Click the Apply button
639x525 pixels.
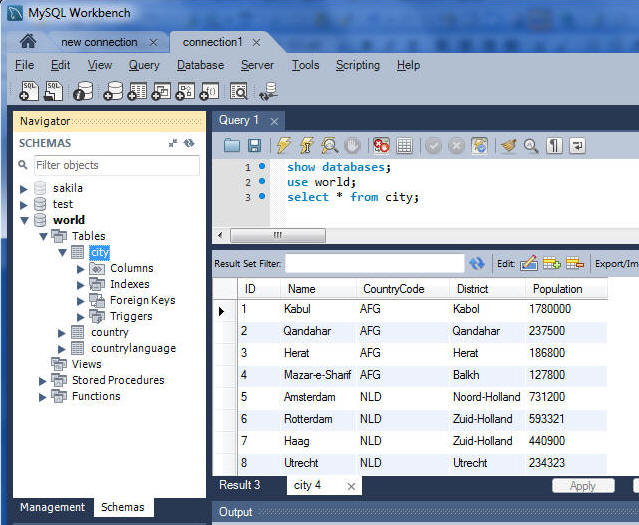click(x=583, y=485)
